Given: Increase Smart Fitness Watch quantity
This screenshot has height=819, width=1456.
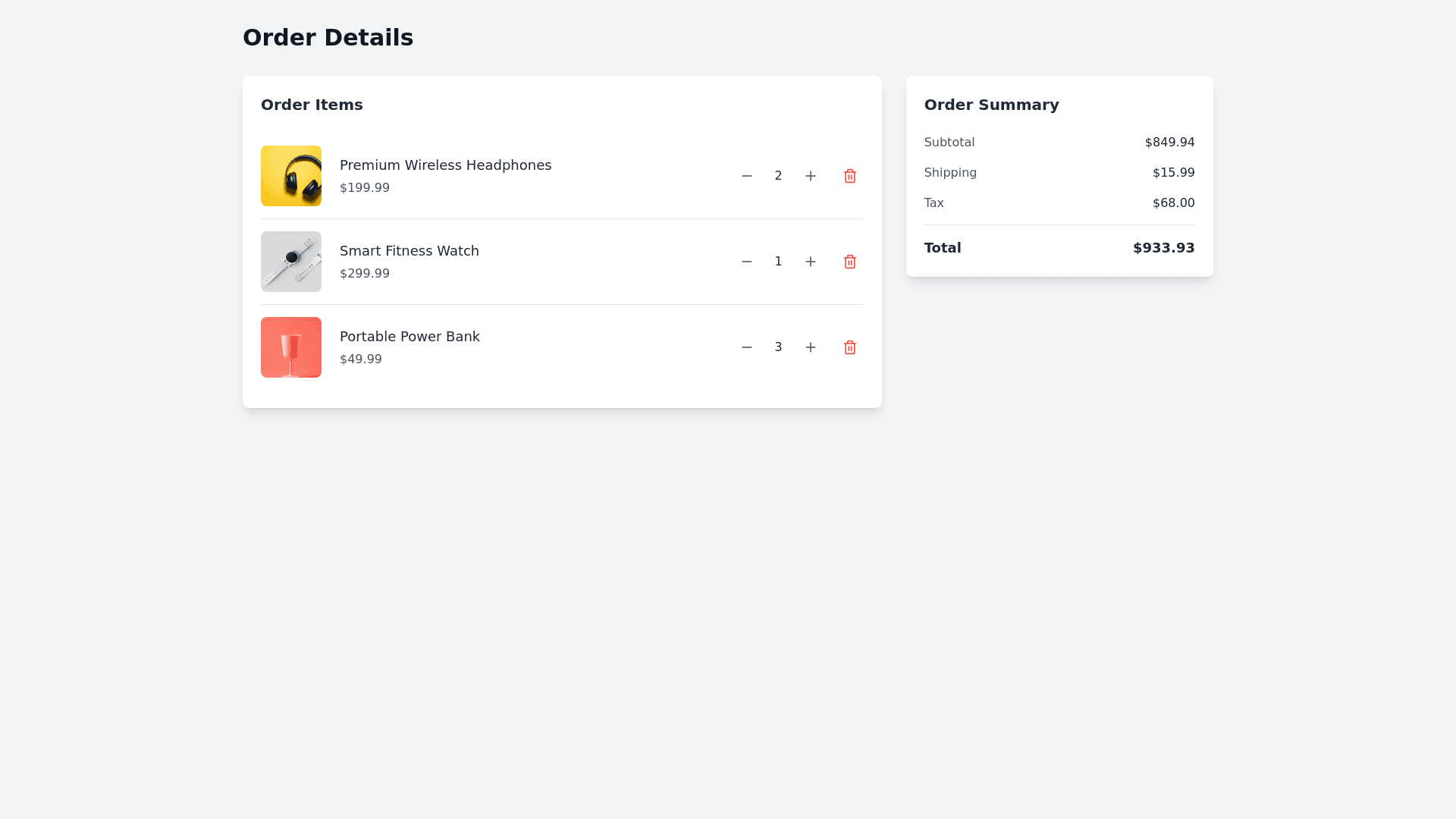Looking at the screenshot, I should point(811,262).
